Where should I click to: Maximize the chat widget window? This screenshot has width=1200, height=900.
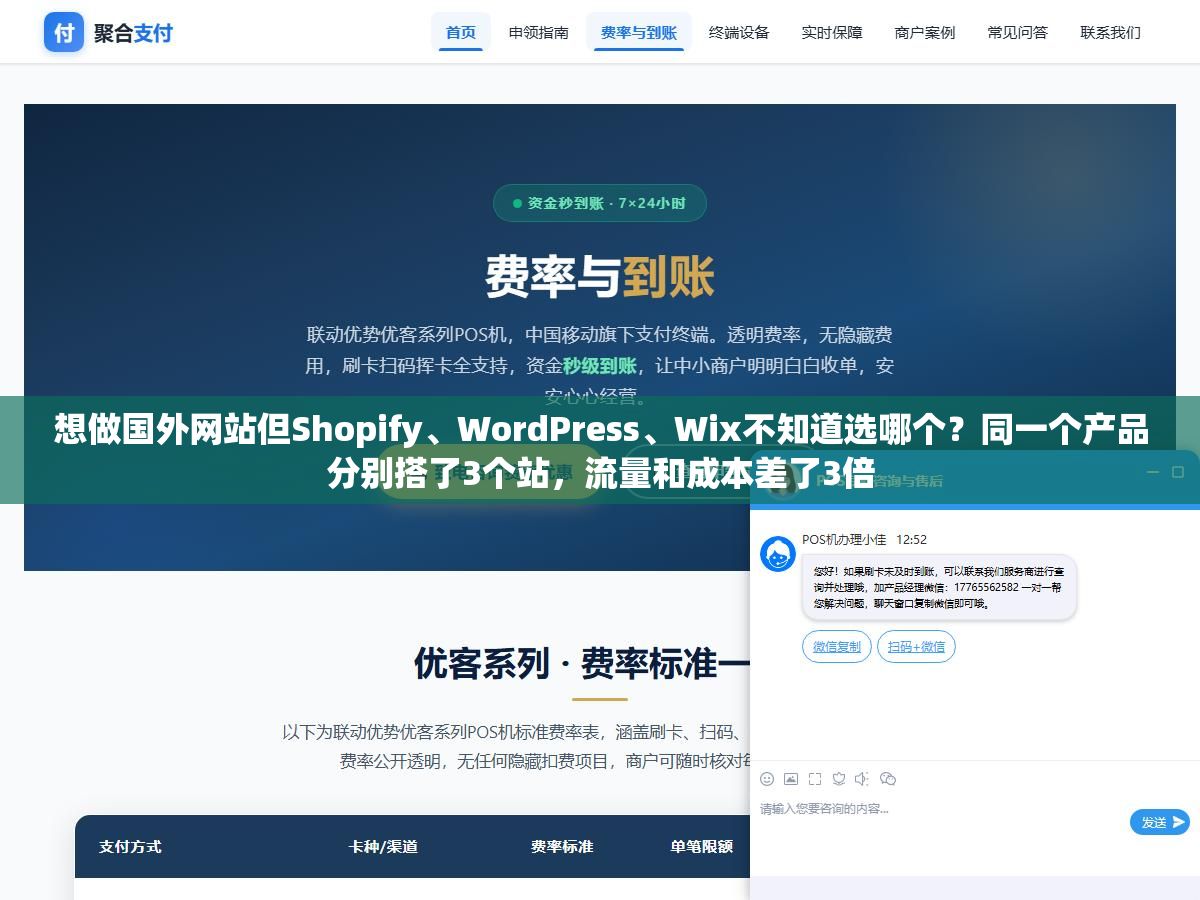tap(1178, 472)
